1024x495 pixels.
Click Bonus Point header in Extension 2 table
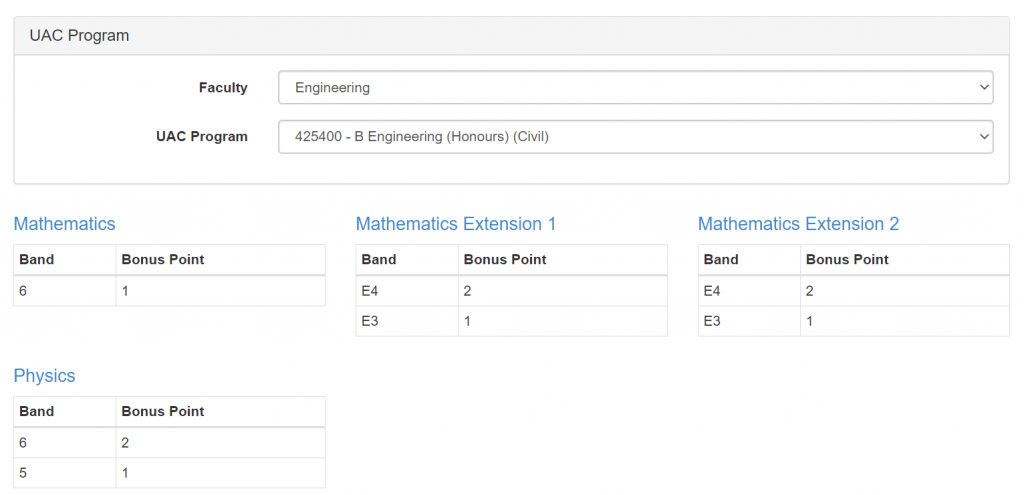pyautogui.click(x=847, y=260)
